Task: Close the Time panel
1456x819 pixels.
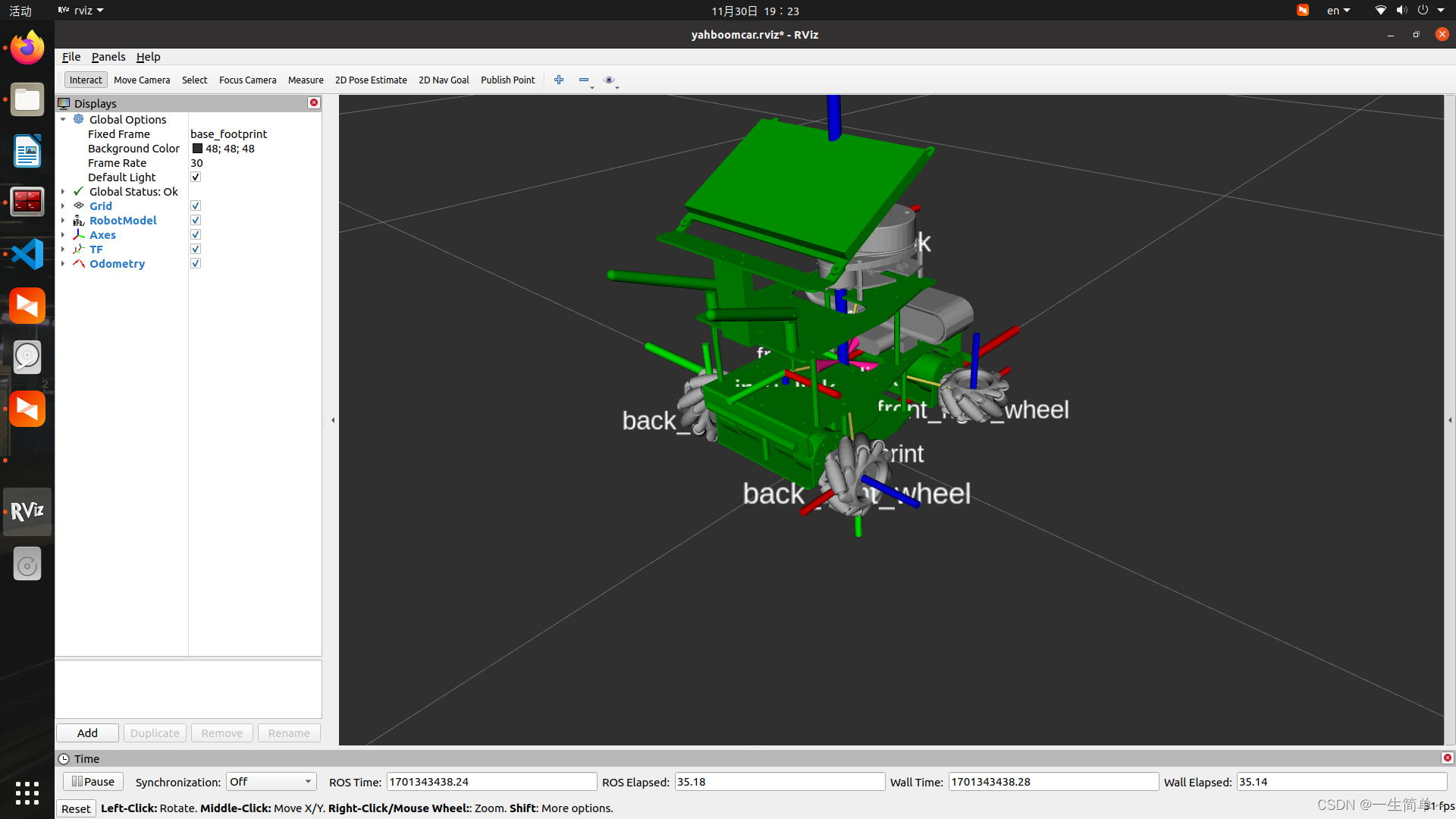Action: (1447, 758)
